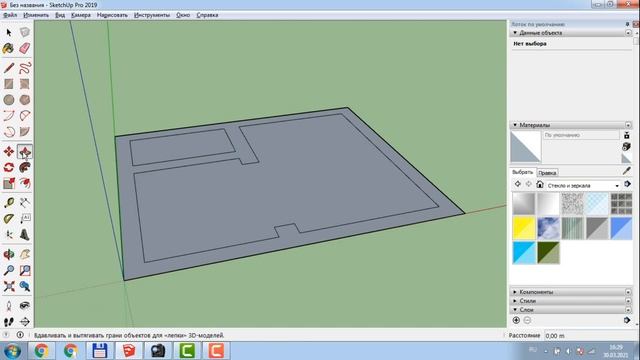Switch to the Выбрать tab

coord(522,172)
